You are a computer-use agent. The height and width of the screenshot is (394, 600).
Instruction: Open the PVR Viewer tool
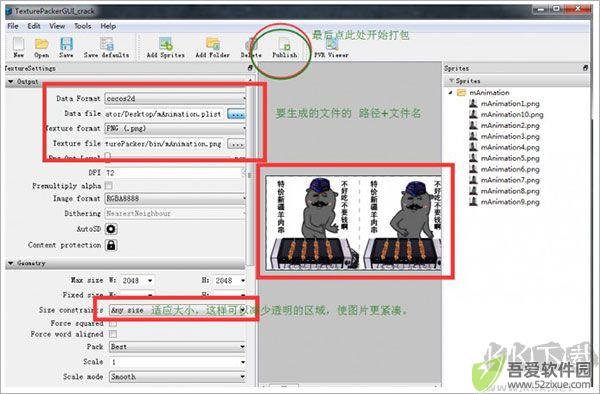(331, 48)
